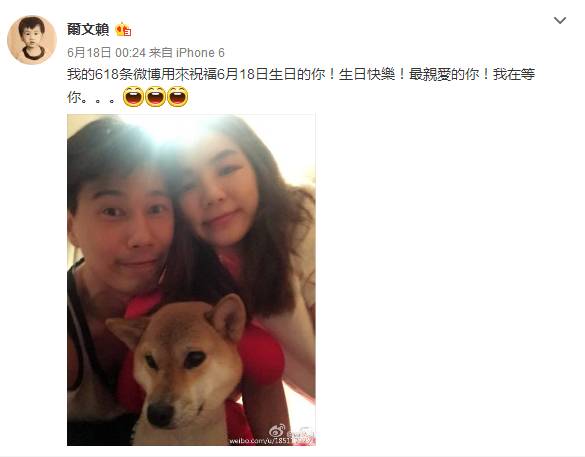The width and height of the screenshot is (585, 457).
Task: Click the 最親愛的你 phrase in post
Action: tap(444, 74)
